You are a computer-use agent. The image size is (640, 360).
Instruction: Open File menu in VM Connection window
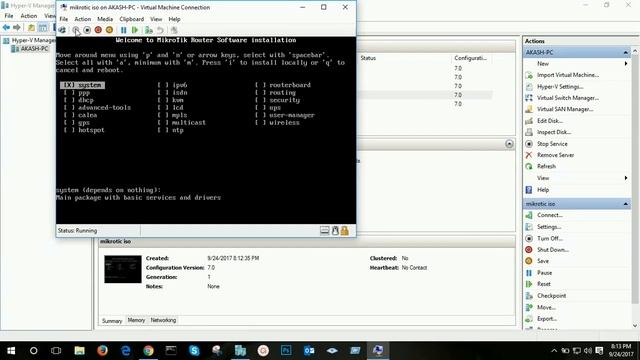pyautogui.click(x=64, y=19)
